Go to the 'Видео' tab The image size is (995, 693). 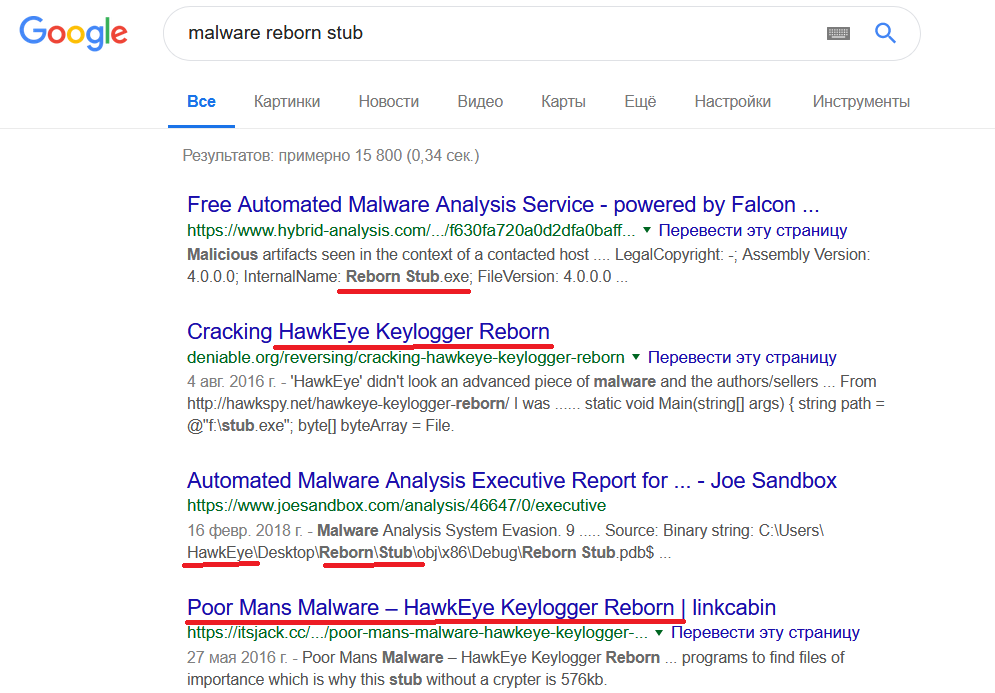tap(480, 102)
